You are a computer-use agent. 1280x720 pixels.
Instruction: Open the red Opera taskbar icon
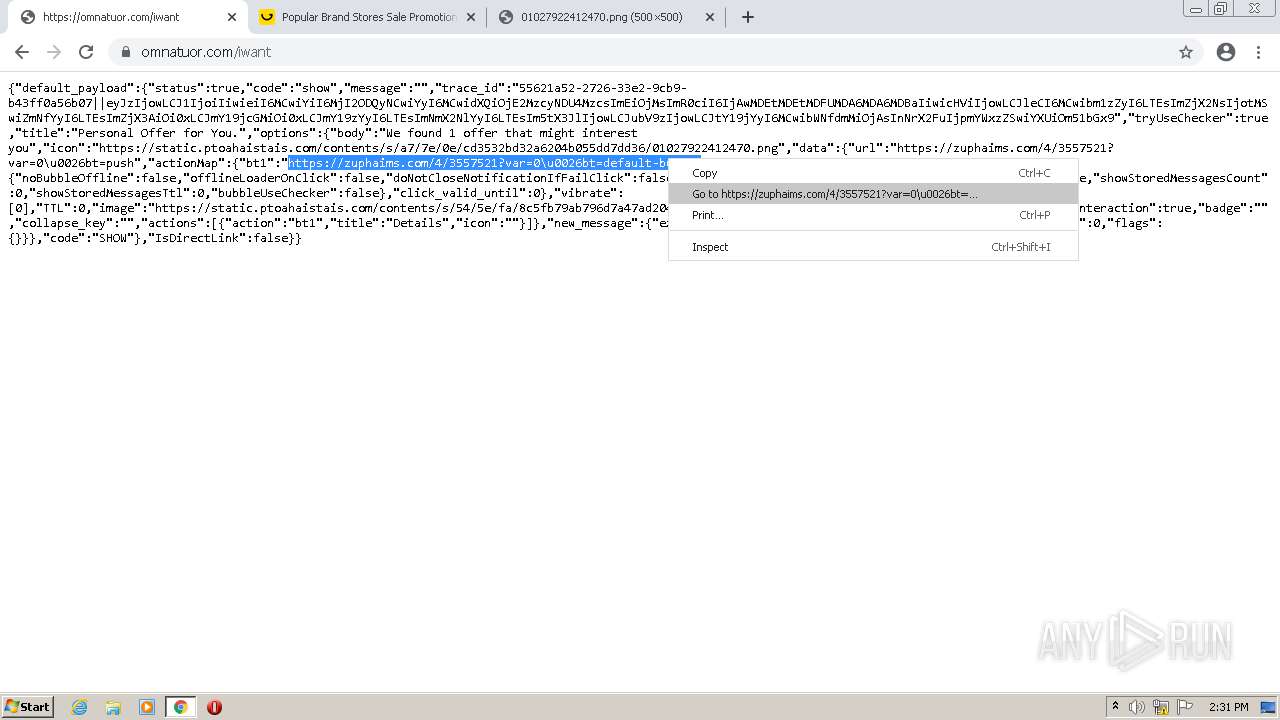click(214, 707)
